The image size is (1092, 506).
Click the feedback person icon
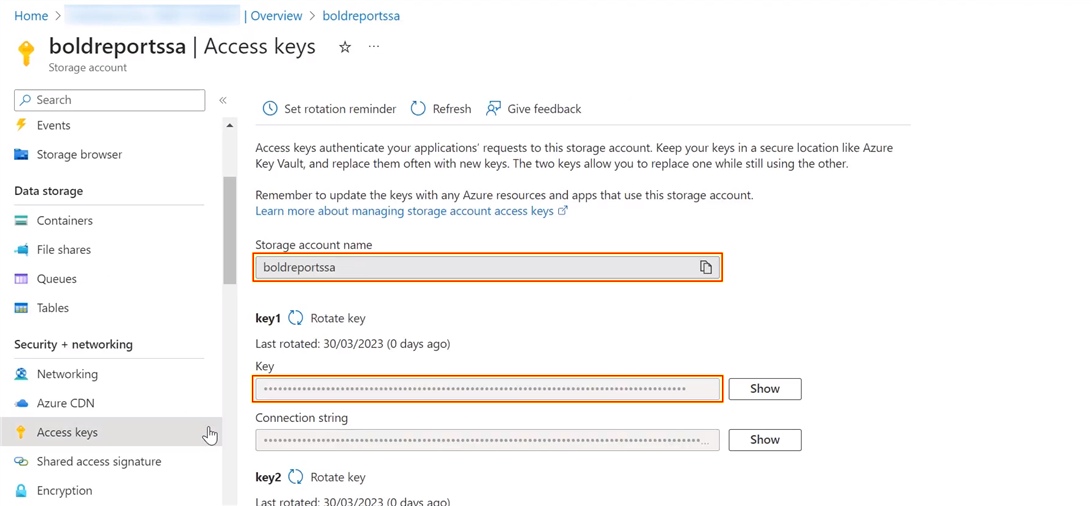pyautogui.click(x=494, y=109)
